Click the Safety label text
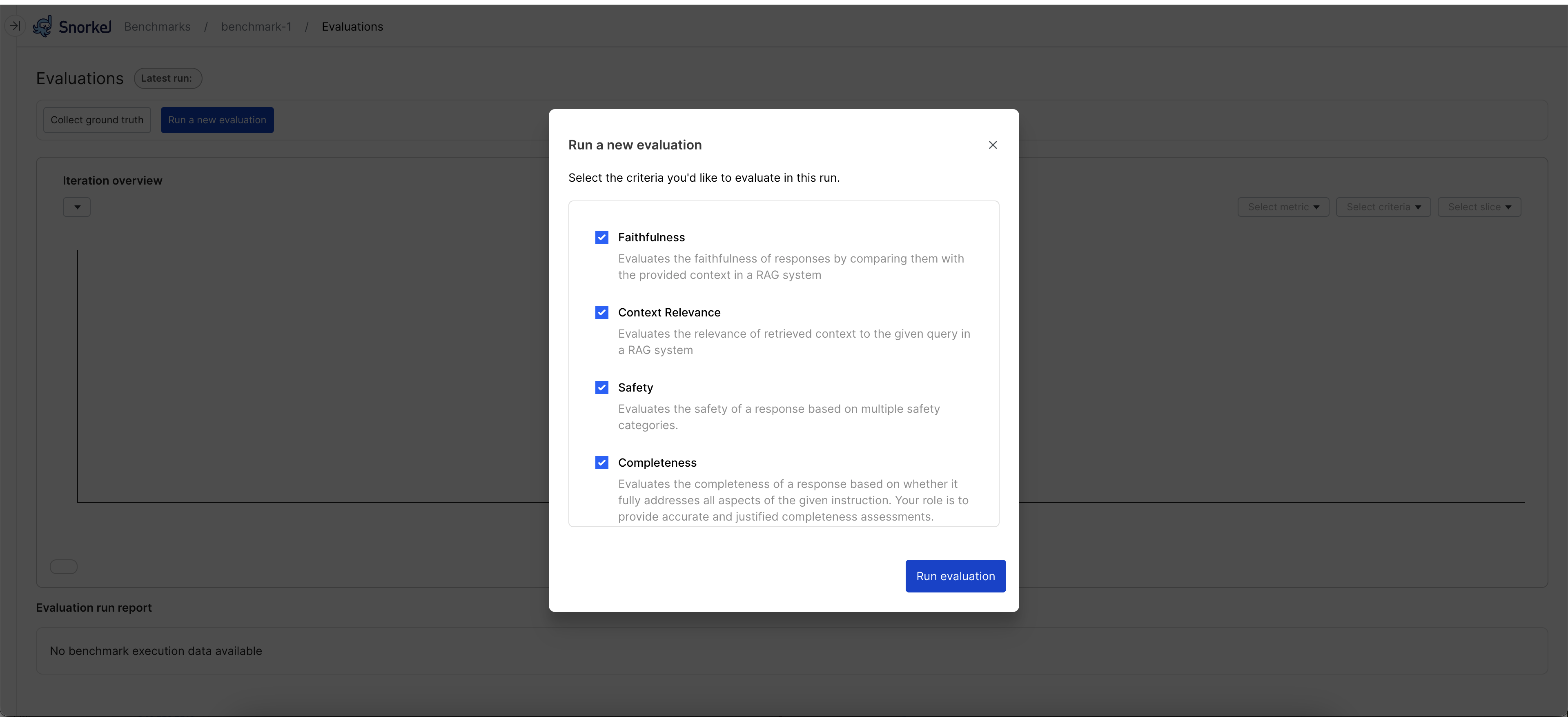 pyautogui.click(x=635, y=388)
